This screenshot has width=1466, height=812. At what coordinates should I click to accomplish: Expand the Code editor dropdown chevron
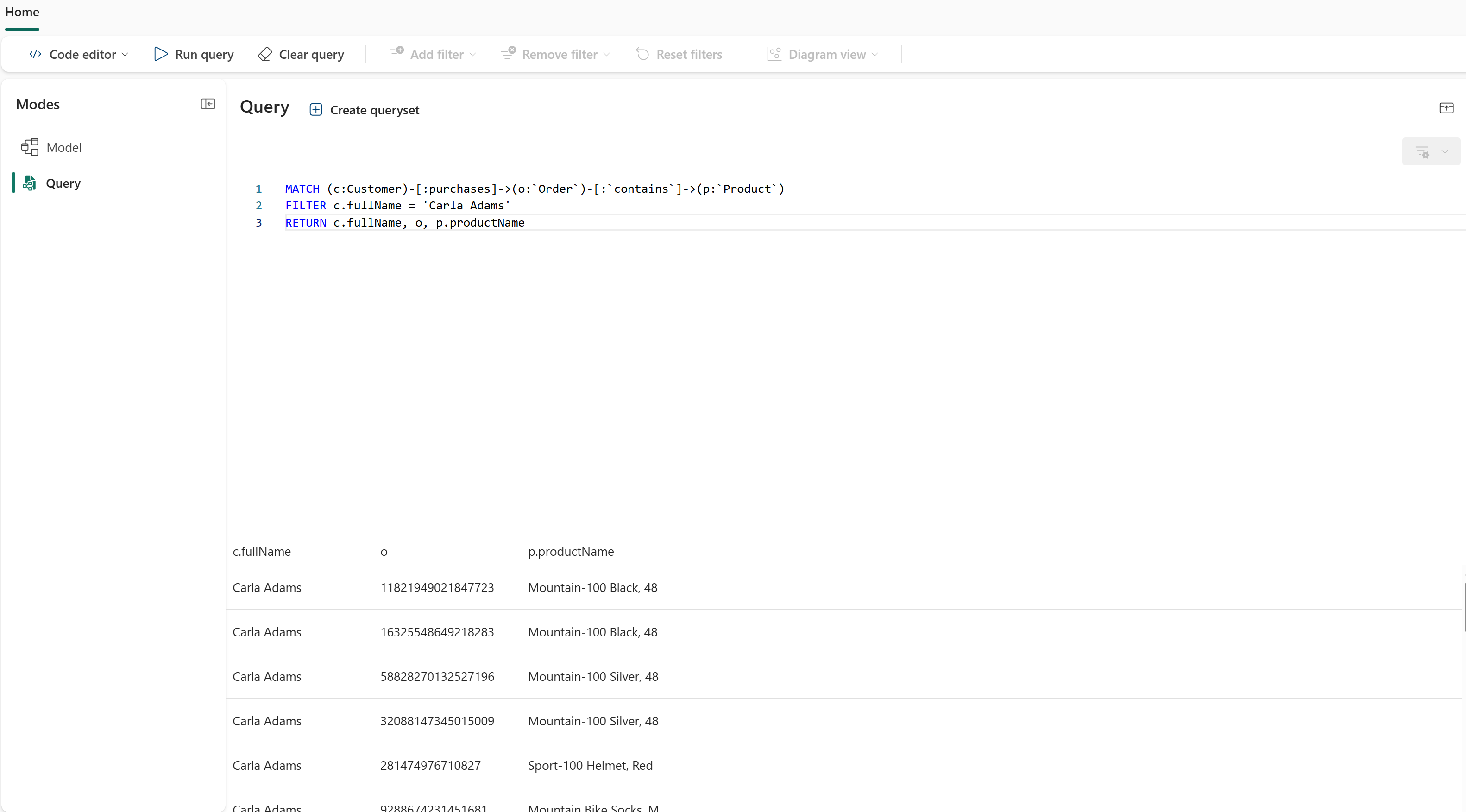tap(125, 55)
